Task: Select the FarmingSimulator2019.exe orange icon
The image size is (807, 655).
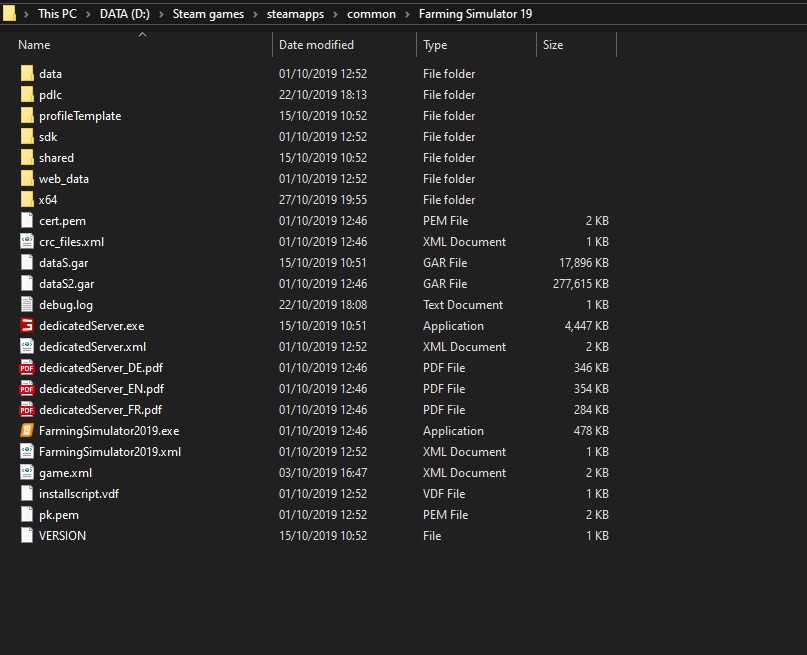Action: [27, 431]
